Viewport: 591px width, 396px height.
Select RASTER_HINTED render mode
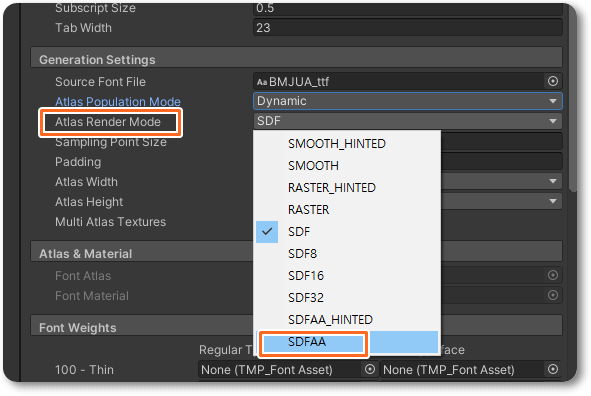[x=347, y=188]
